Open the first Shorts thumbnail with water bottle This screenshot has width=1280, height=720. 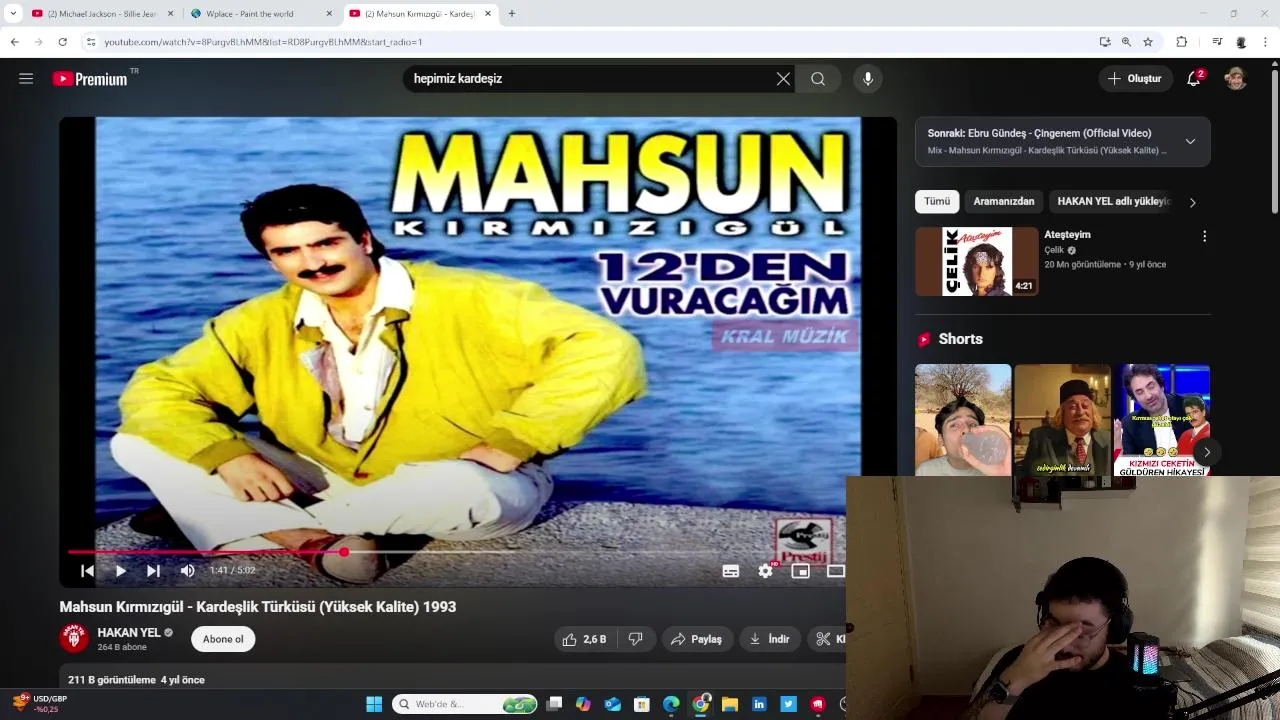963,420
